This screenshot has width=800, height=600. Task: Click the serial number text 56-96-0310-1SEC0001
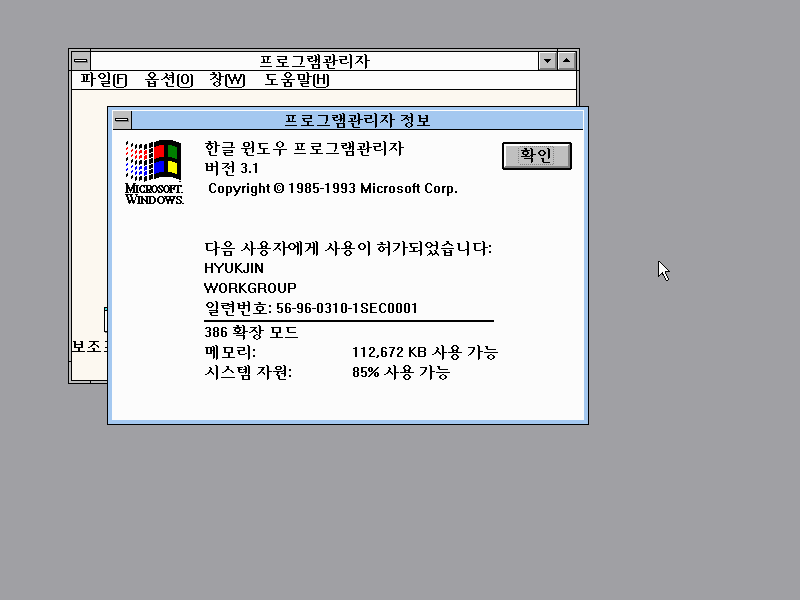point(347,308)
